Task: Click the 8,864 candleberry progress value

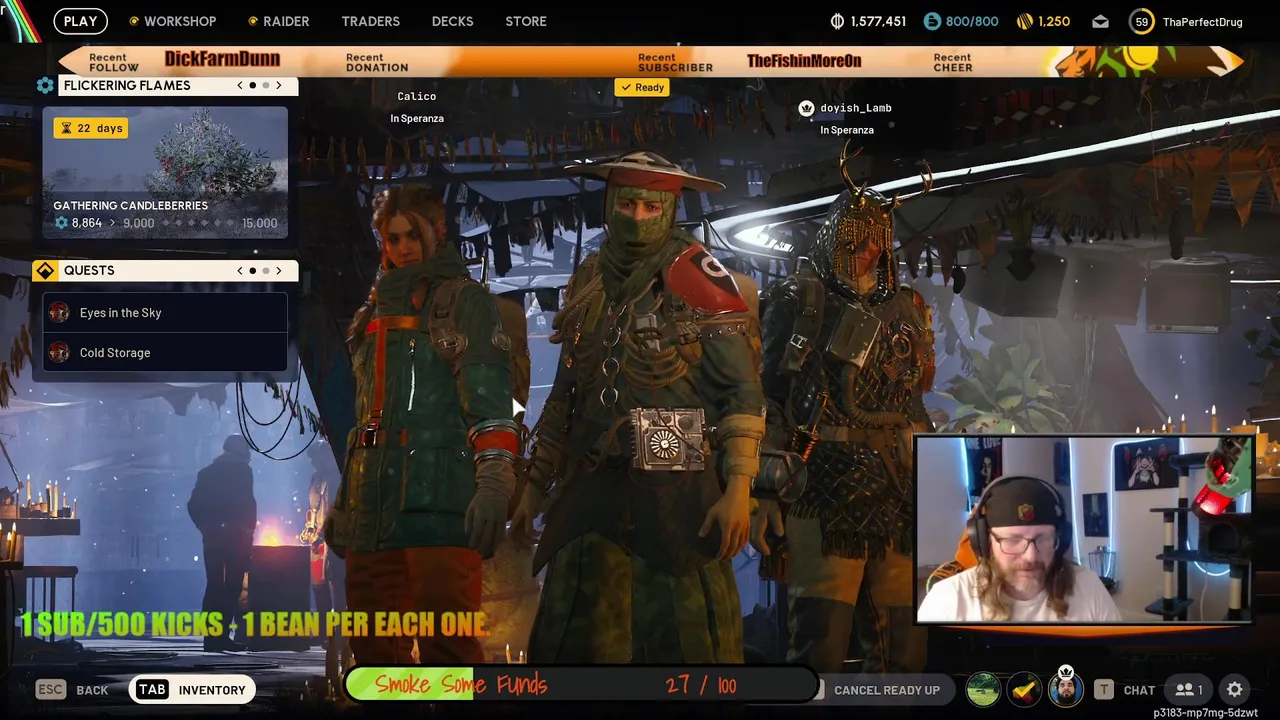Action: pos(86,223)
